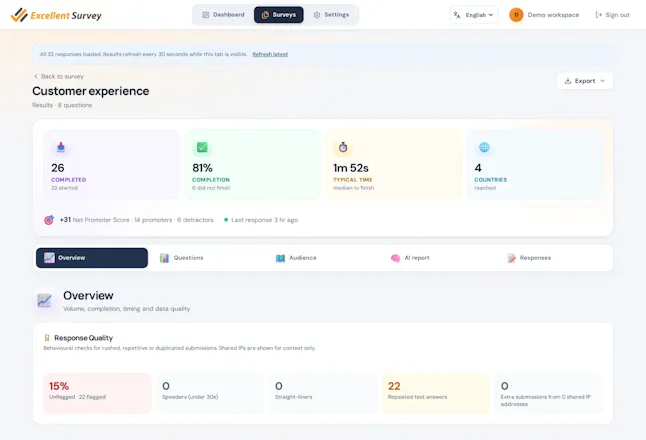
Task: Click the Demo workspace label
Action: [553, 15]
